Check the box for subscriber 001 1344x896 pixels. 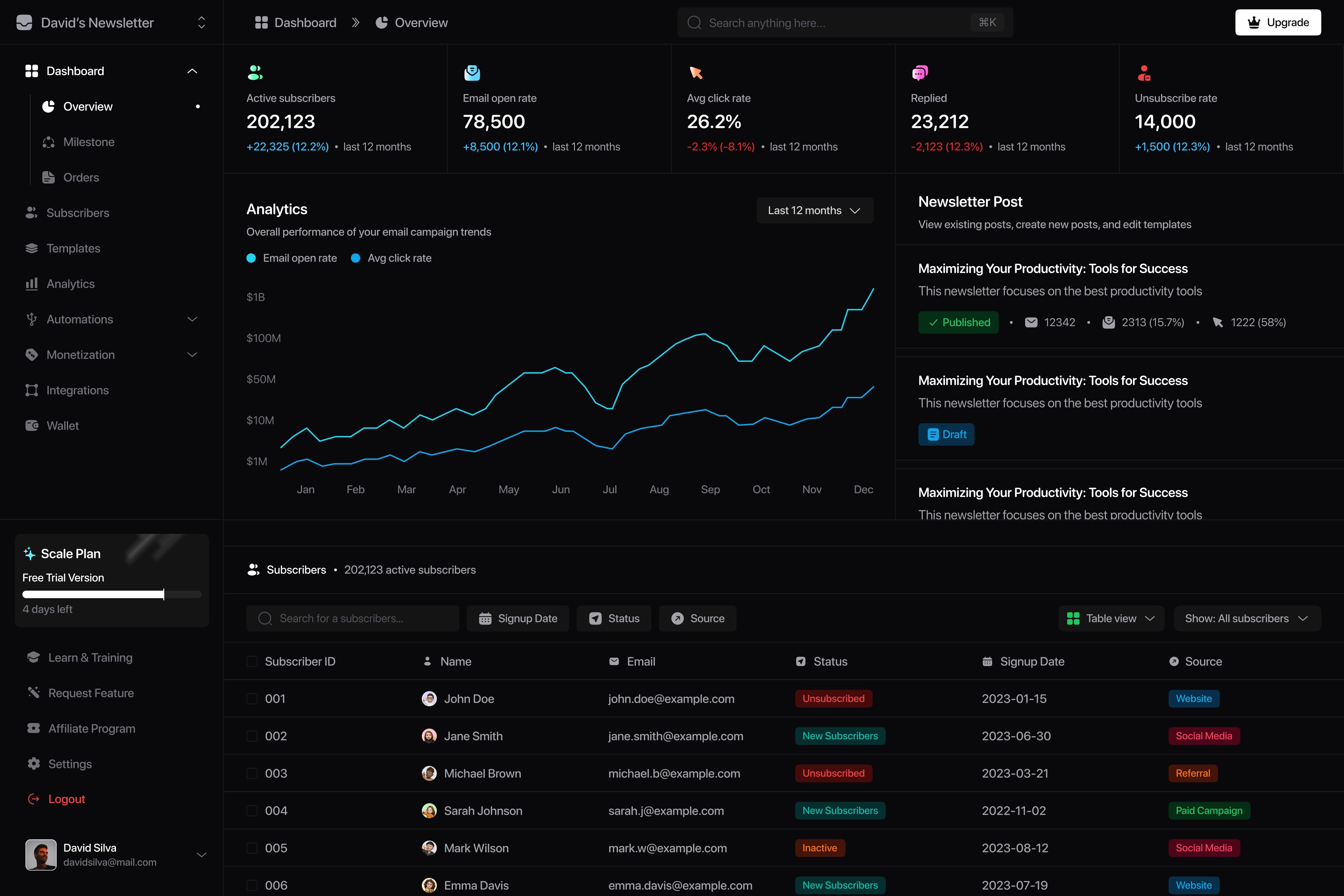tap(251, 698)
